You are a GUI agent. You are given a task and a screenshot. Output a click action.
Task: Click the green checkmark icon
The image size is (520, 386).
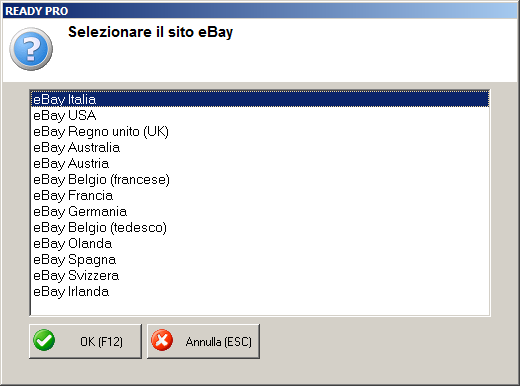44,340
